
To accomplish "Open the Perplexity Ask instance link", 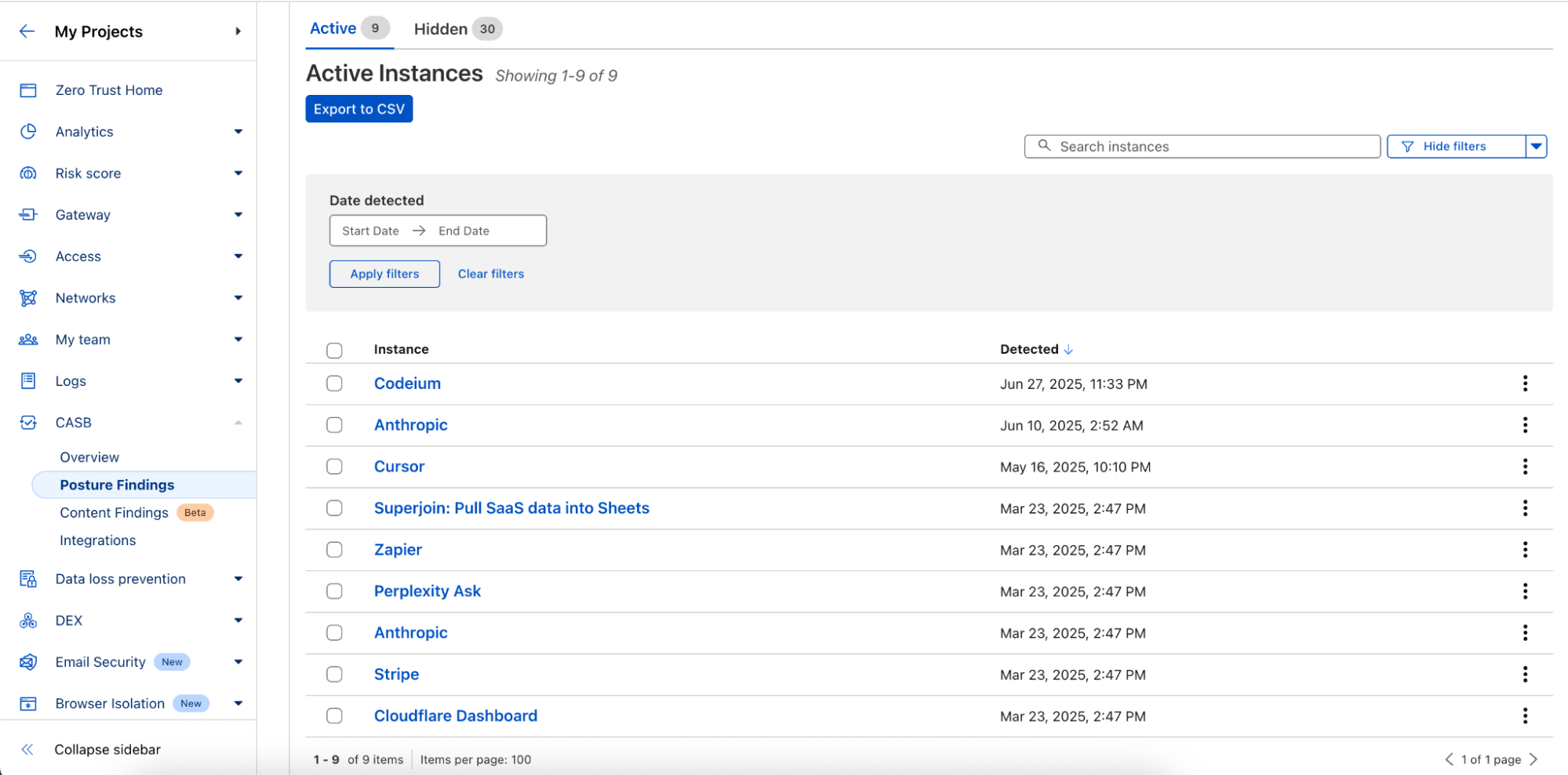I will coord(427,591).
